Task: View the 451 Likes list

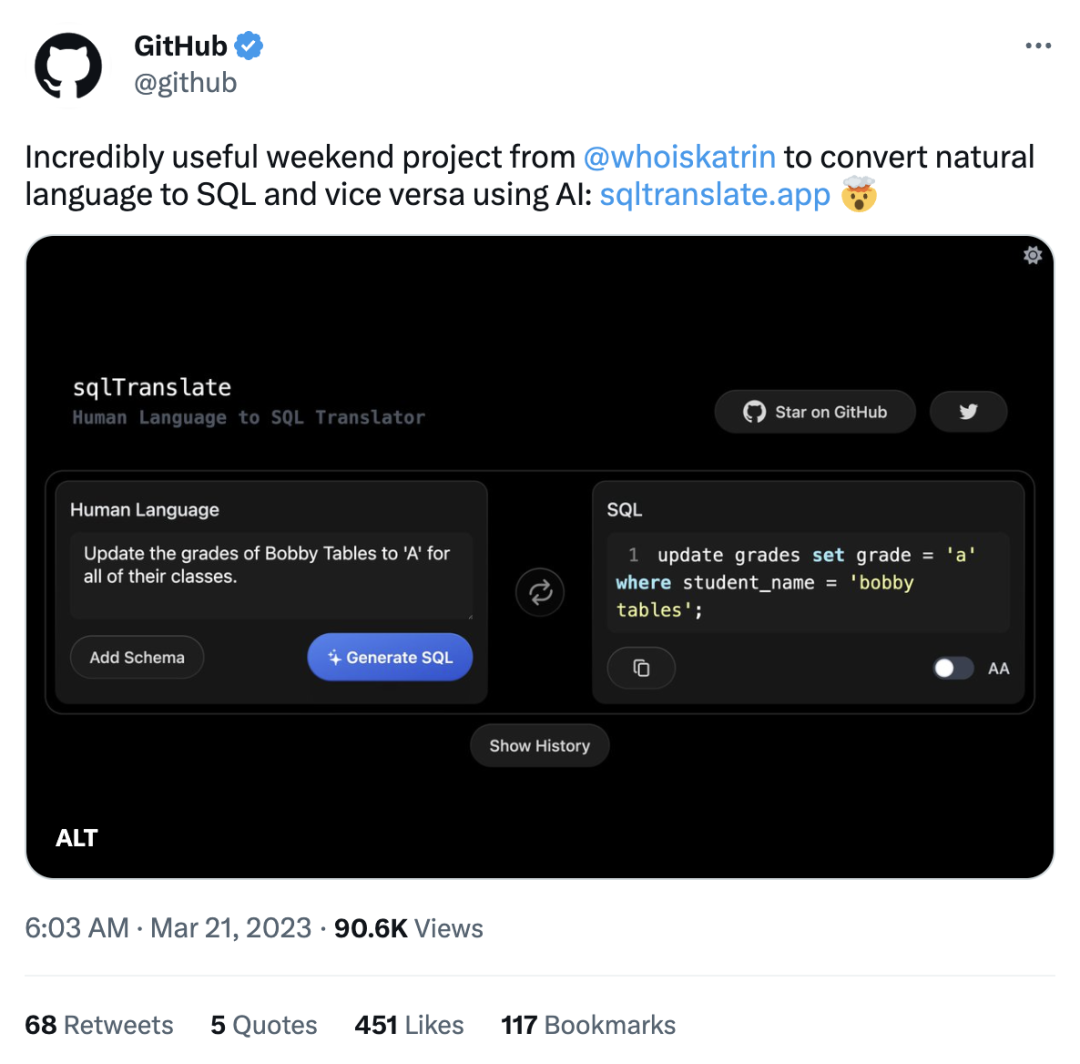Action: [x=409, y=1025]
